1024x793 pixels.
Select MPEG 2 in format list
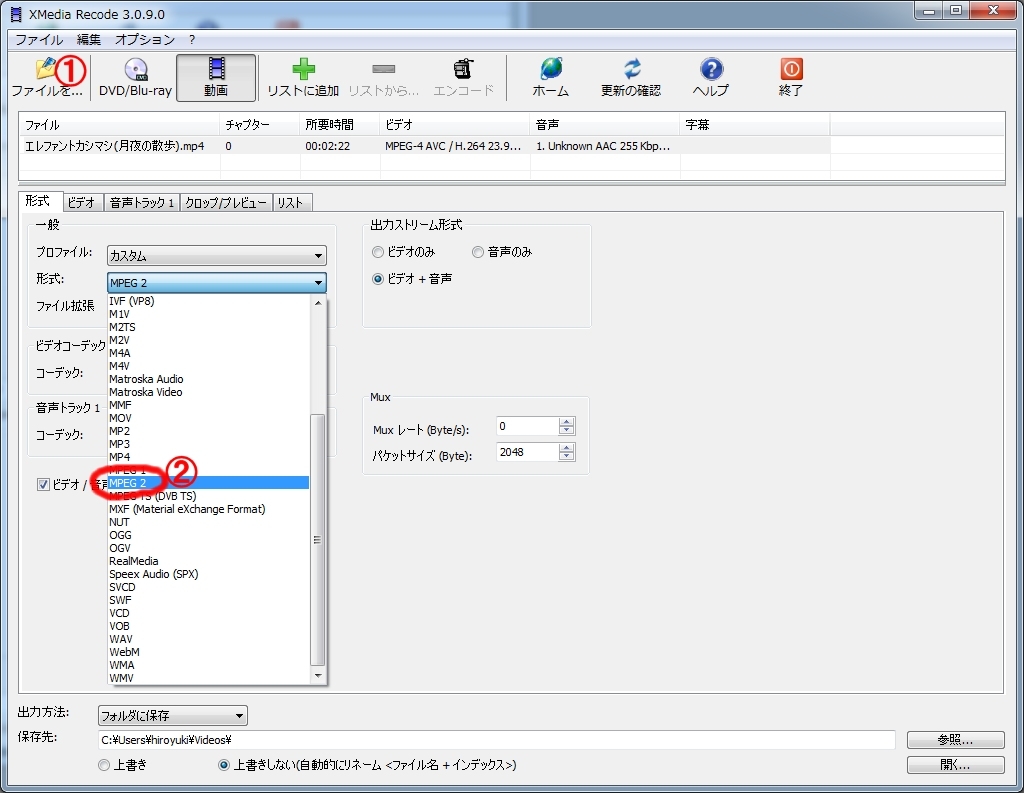(x=208, y=483)
